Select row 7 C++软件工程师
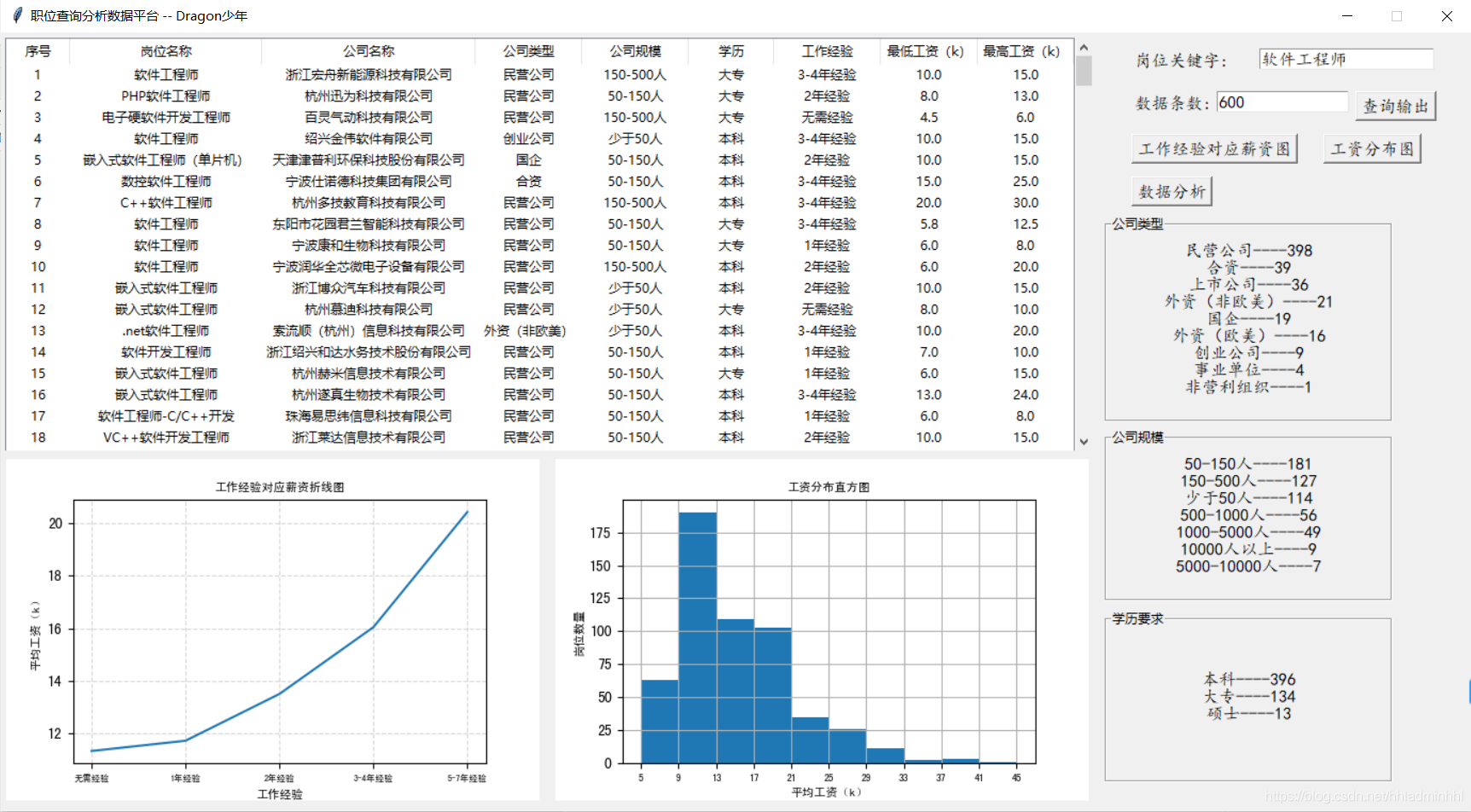 point(166,203)
